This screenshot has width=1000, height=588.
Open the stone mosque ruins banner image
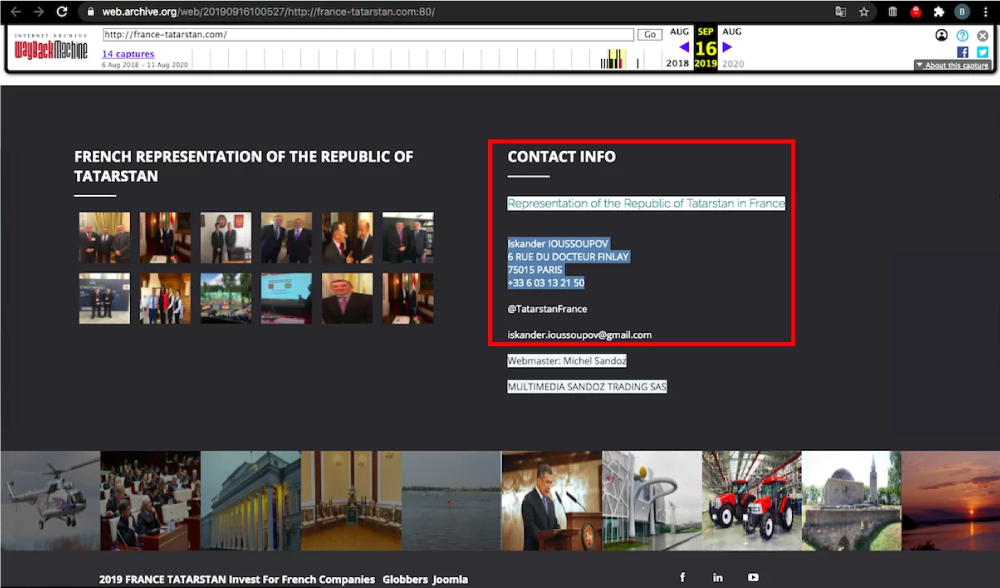(x=851, y=501)
